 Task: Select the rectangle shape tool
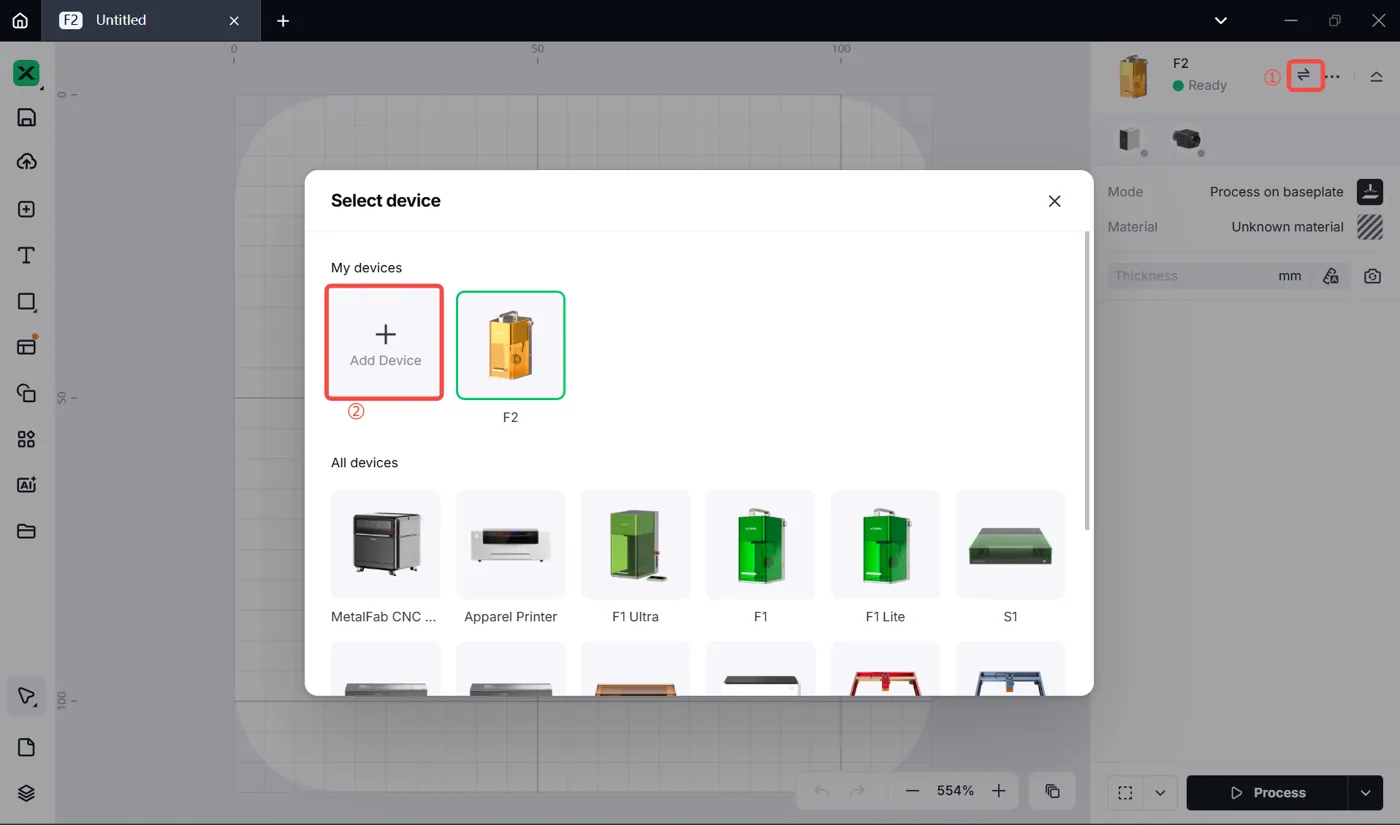click(27, 302)
